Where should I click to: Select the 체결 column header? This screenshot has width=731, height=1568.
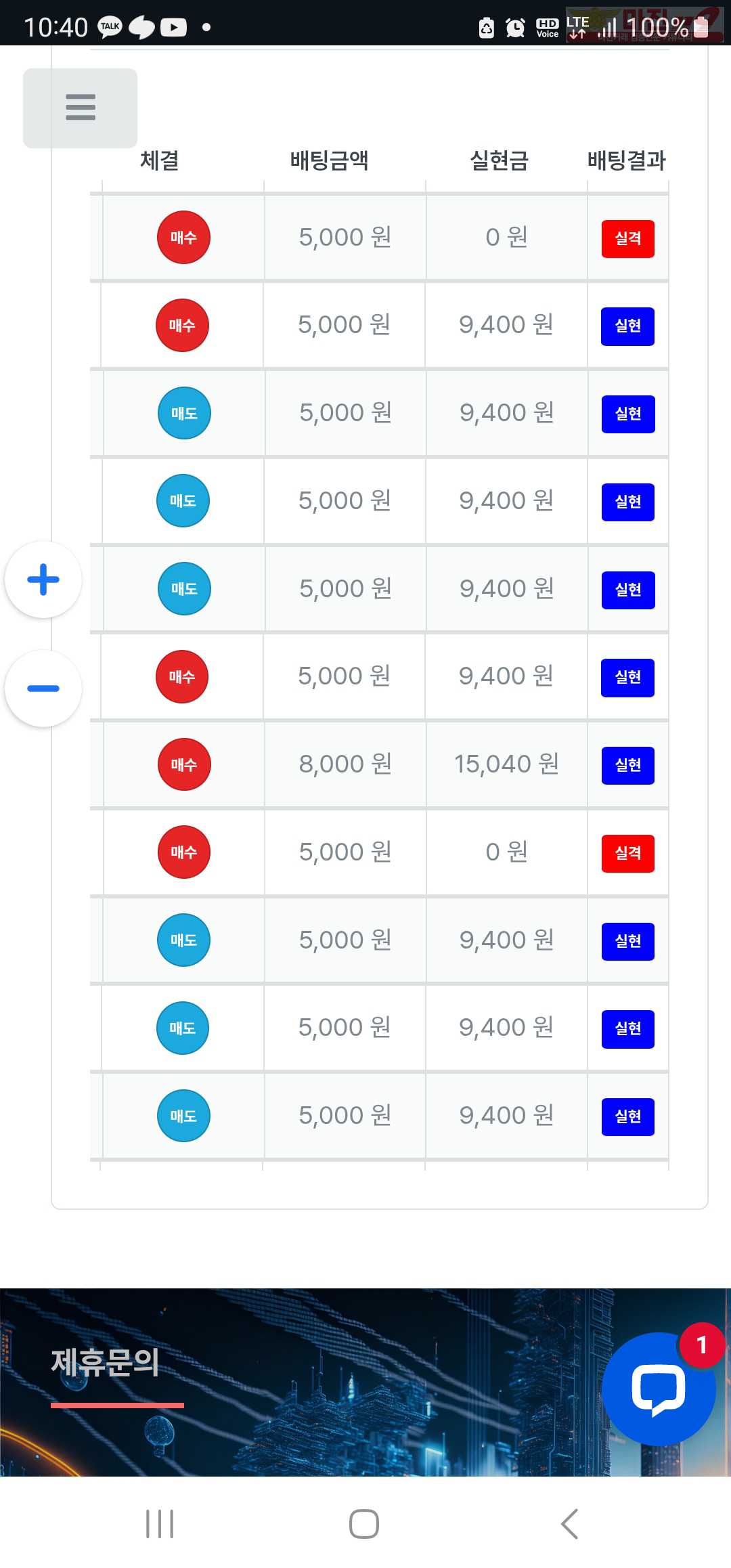[160, 160]
